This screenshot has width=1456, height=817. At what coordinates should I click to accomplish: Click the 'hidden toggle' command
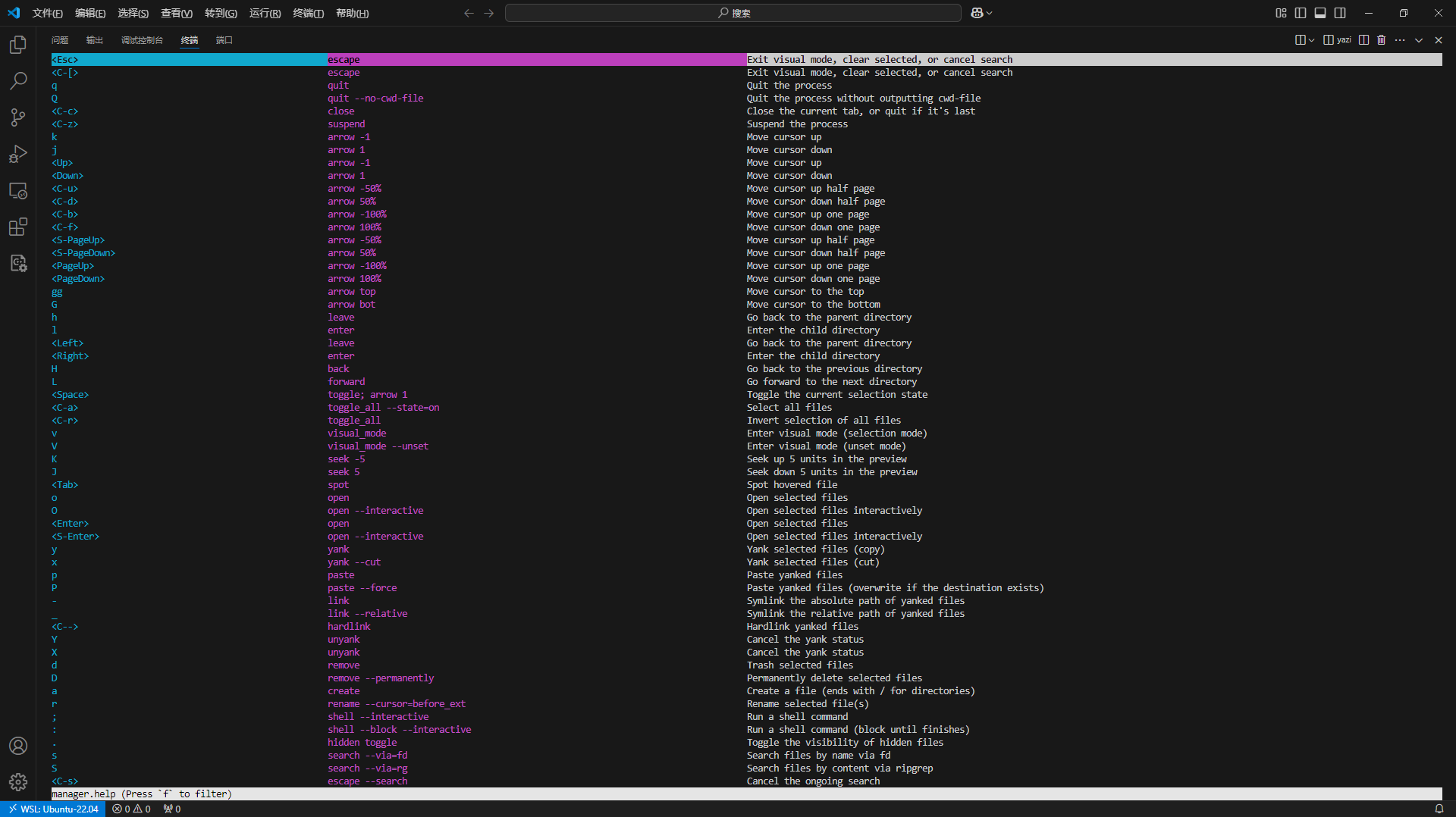click(362, 743)
